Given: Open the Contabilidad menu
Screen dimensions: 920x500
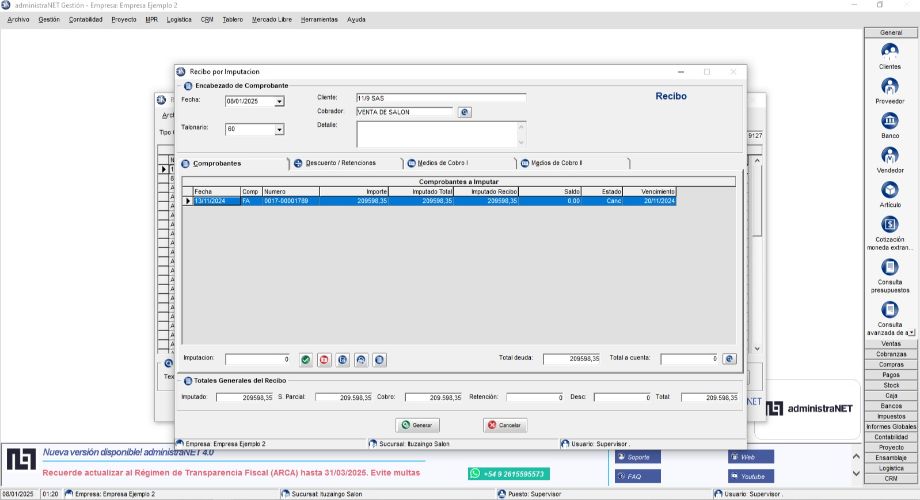Looking at the screenshot, I should pos(86,19).
